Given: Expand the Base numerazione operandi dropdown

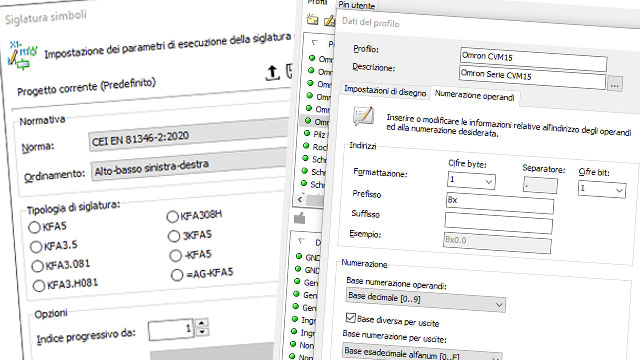Looking at the screenshot, I should click(425, 300).
